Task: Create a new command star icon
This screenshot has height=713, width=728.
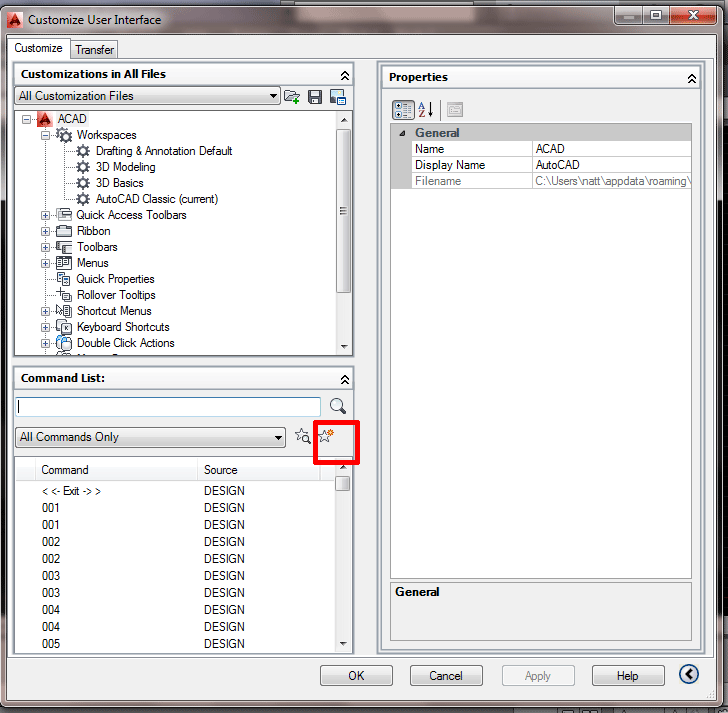Action: point(326,435)
